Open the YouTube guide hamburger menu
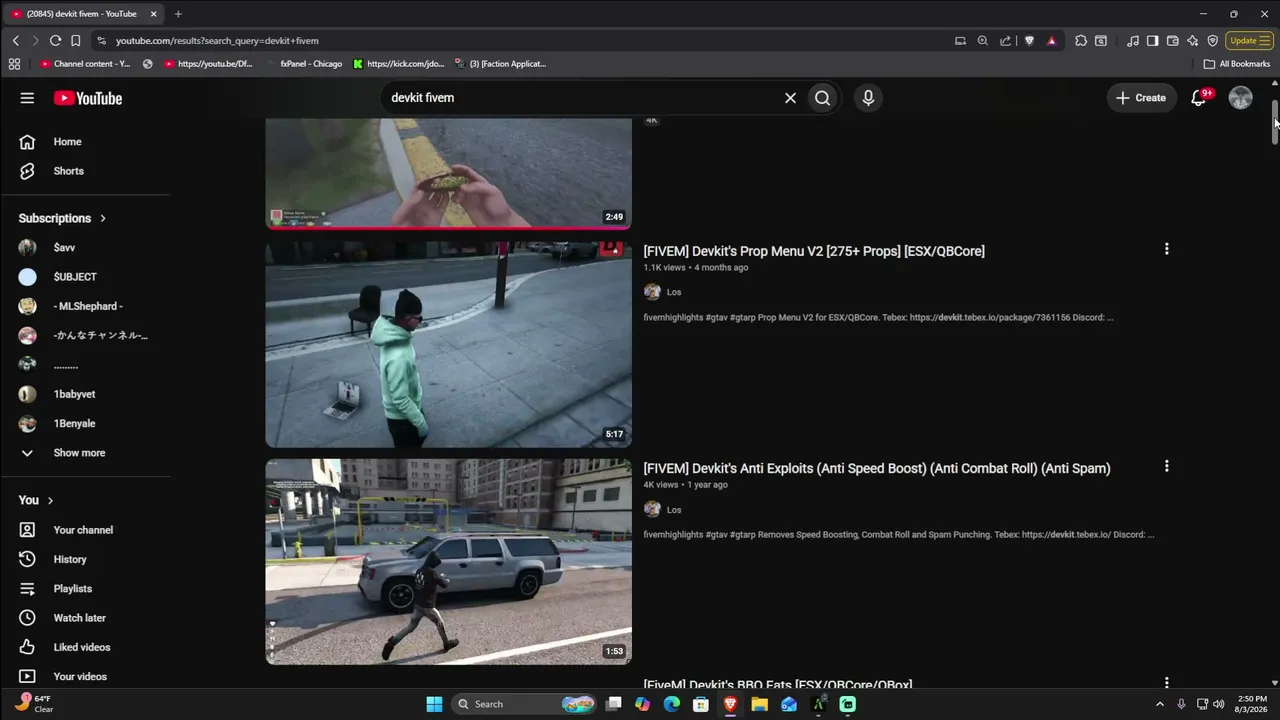 click(x=27, y=98)
